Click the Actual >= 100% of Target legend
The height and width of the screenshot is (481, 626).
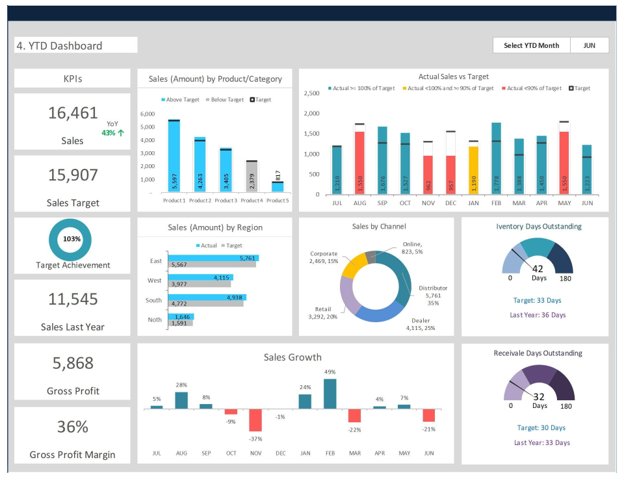click(x=361, y=88)
